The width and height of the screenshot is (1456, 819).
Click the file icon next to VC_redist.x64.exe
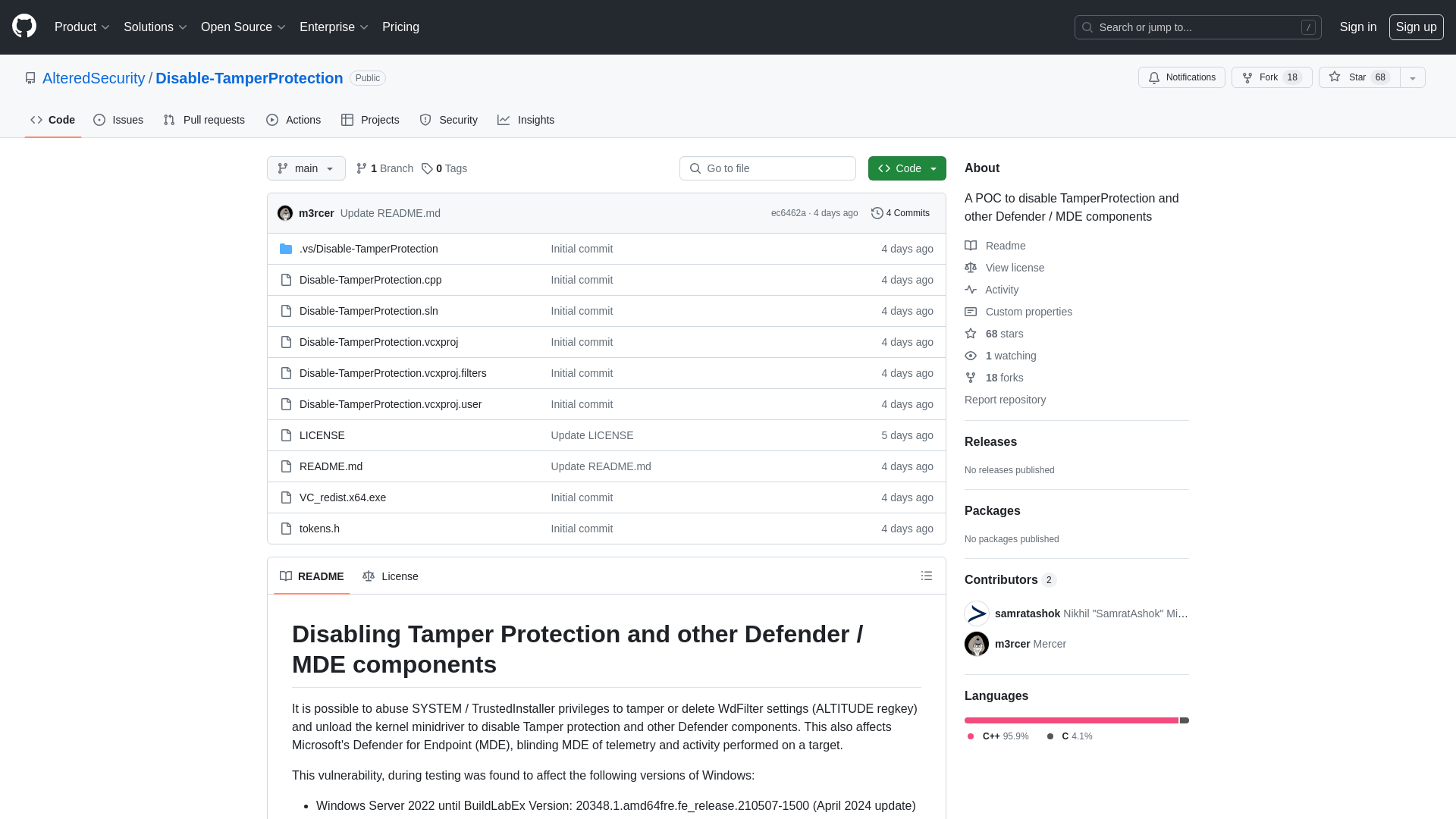(286, 497)
